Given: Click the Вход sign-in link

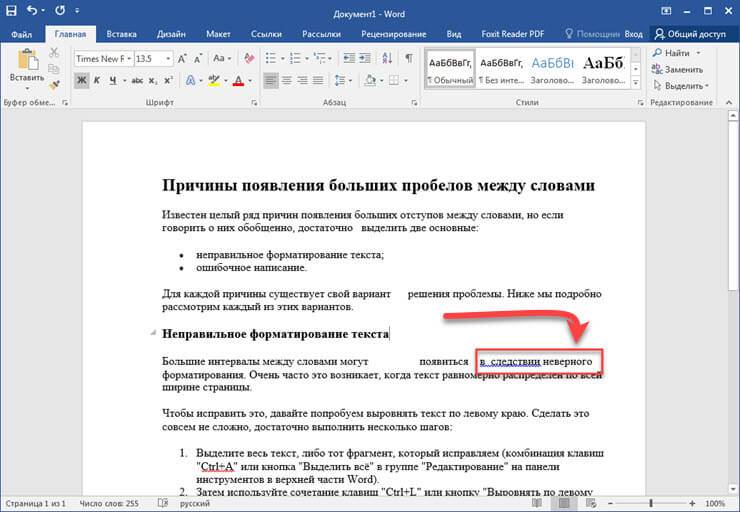Looking at the screenshot, I should [633, 34].
